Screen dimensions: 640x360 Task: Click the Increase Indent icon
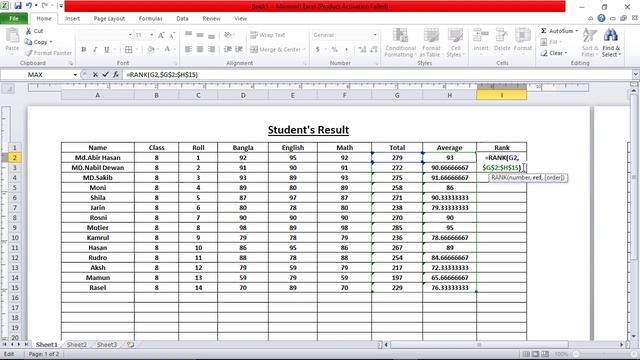(239, 49)
